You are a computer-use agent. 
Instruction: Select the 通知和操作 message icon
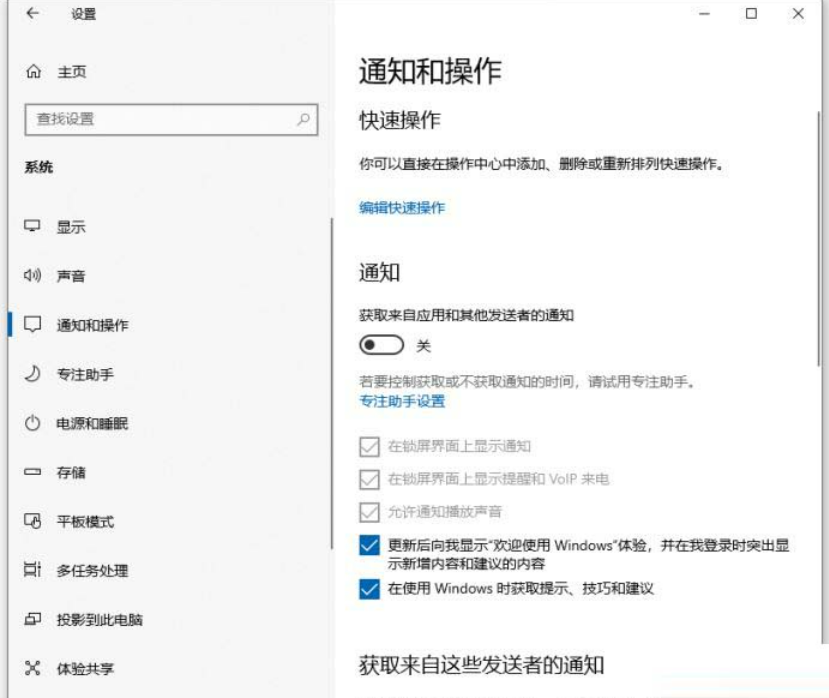(x=32, y=325)
